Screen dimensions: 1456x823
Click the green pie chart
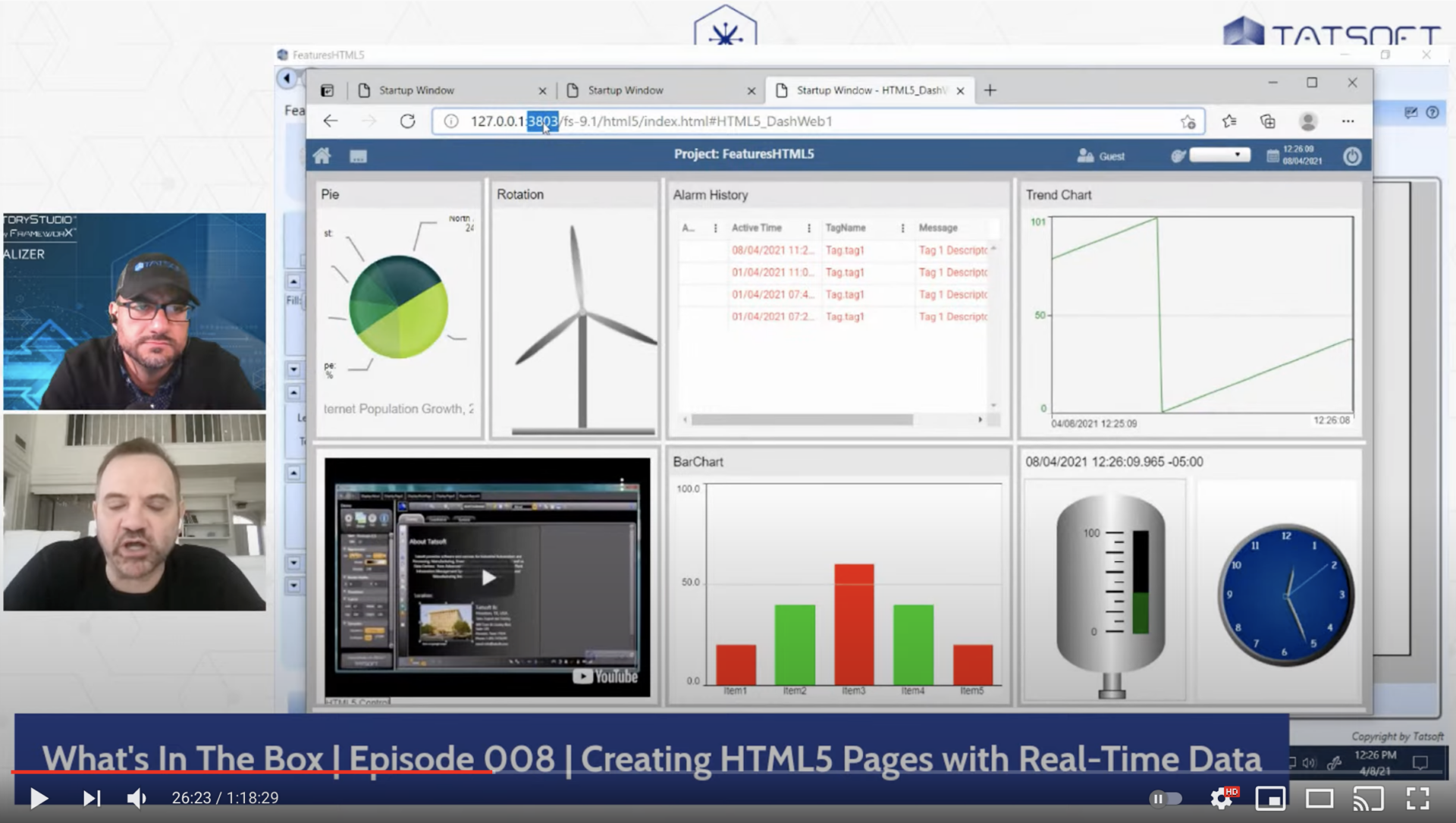pyautogui.click(x=398, y=306)
